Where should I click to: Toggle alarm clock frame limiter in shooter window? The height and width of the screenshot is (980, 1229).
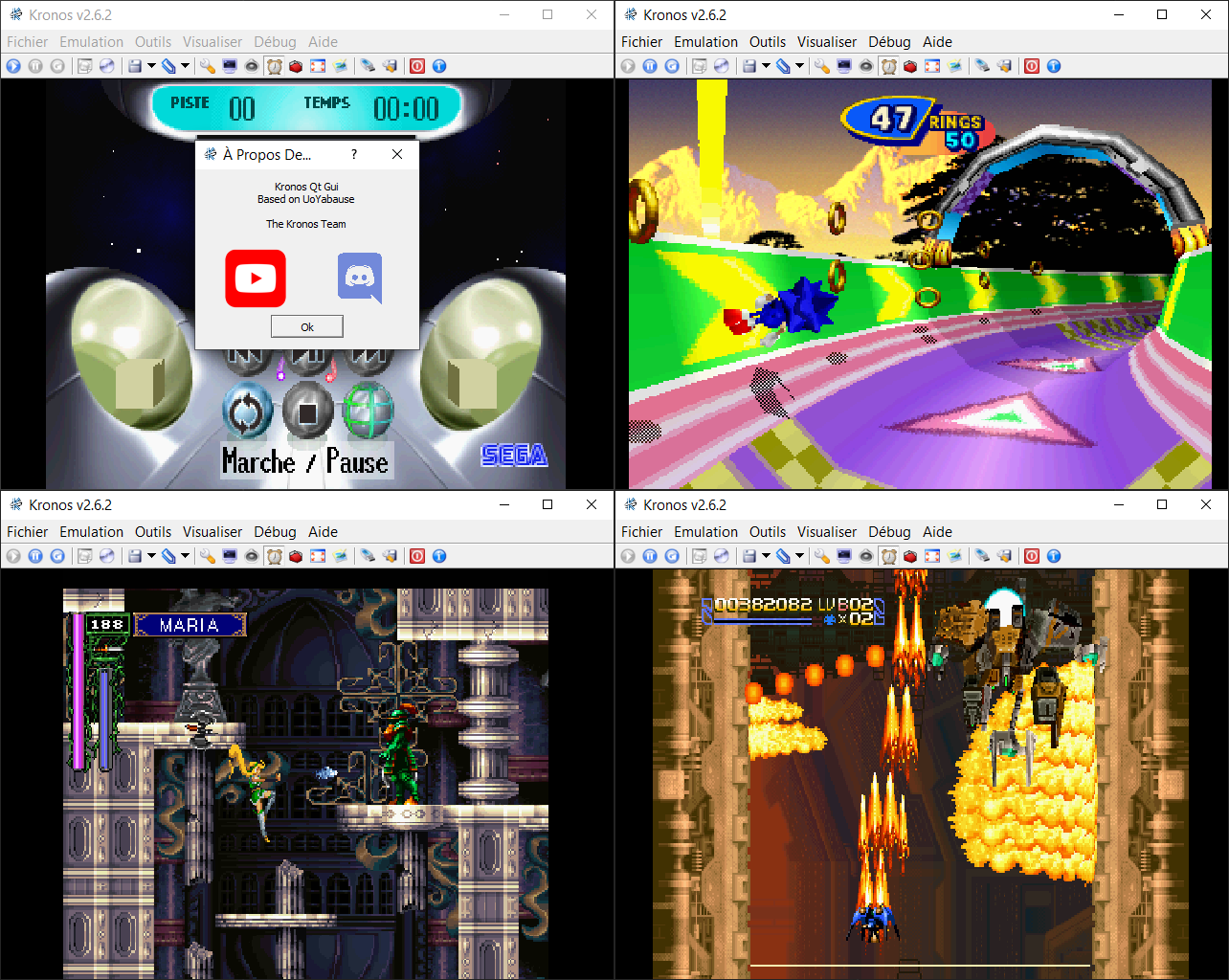click(x=889, y=556)
